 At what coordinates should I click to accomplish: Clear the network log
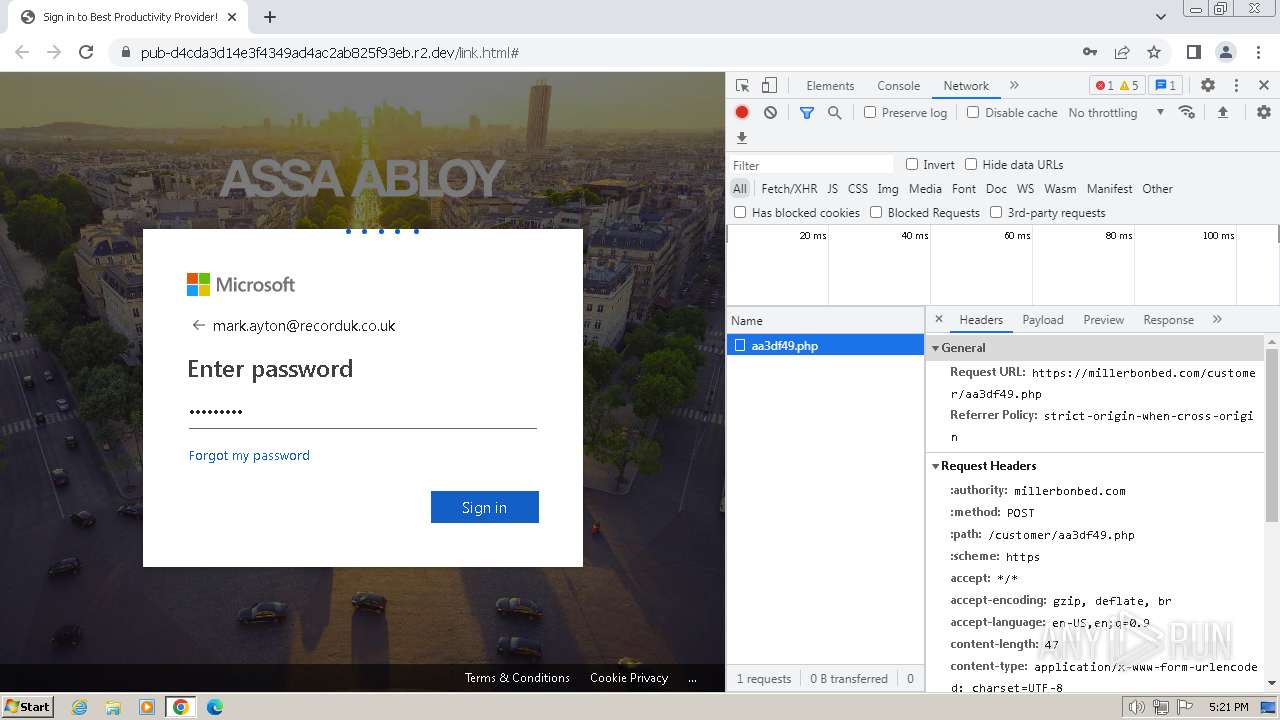point(770,113)
